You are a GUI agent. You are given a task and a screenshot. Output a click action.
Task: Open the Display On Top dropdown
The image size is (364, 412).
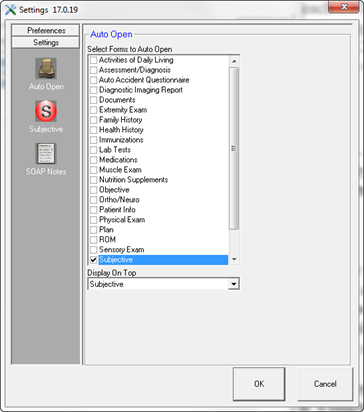click(234, 284)
